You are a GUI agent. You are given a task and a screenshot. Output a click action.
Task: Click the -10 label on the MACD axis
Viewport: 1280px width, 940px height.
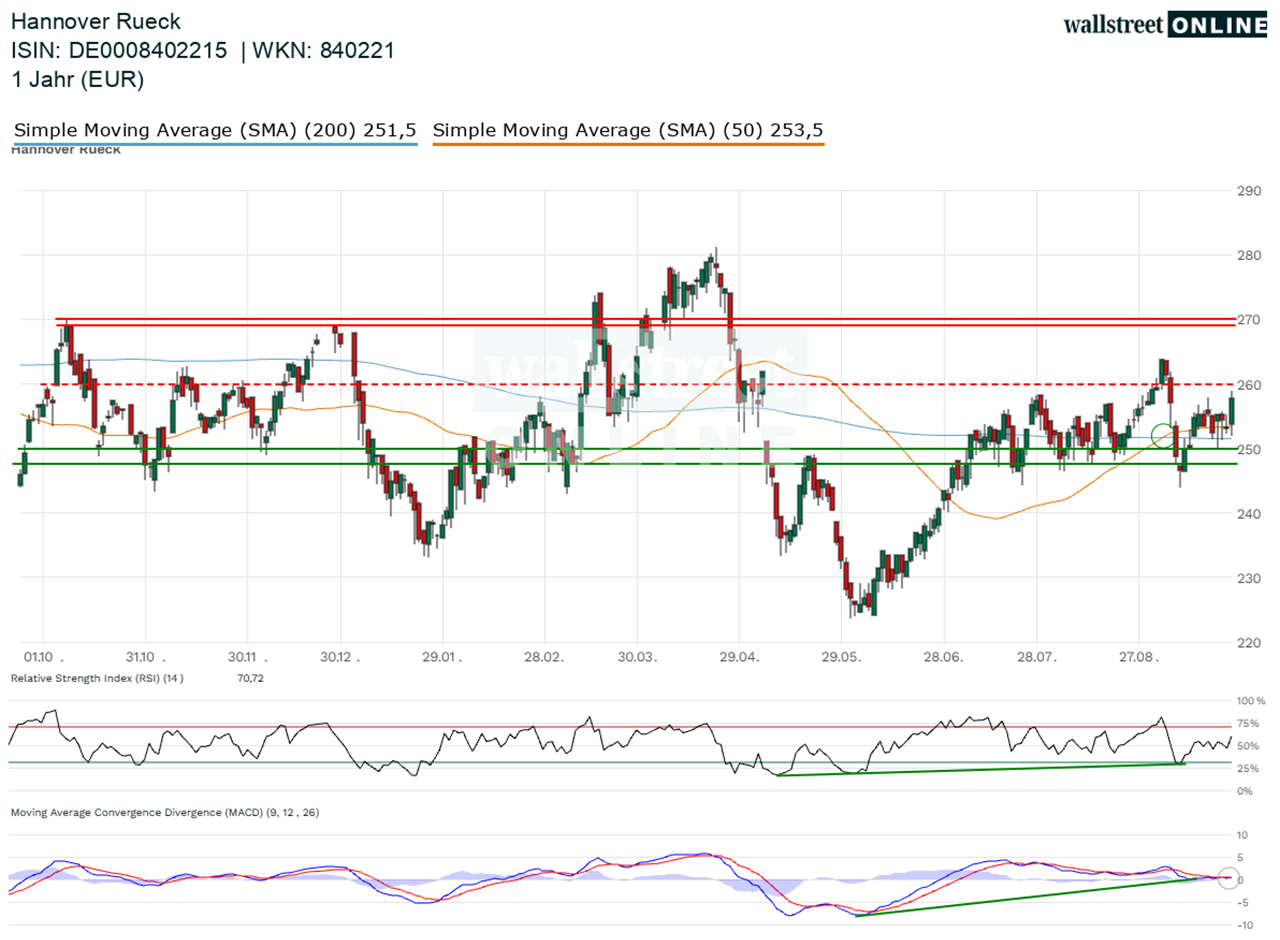click(1245, 925)
